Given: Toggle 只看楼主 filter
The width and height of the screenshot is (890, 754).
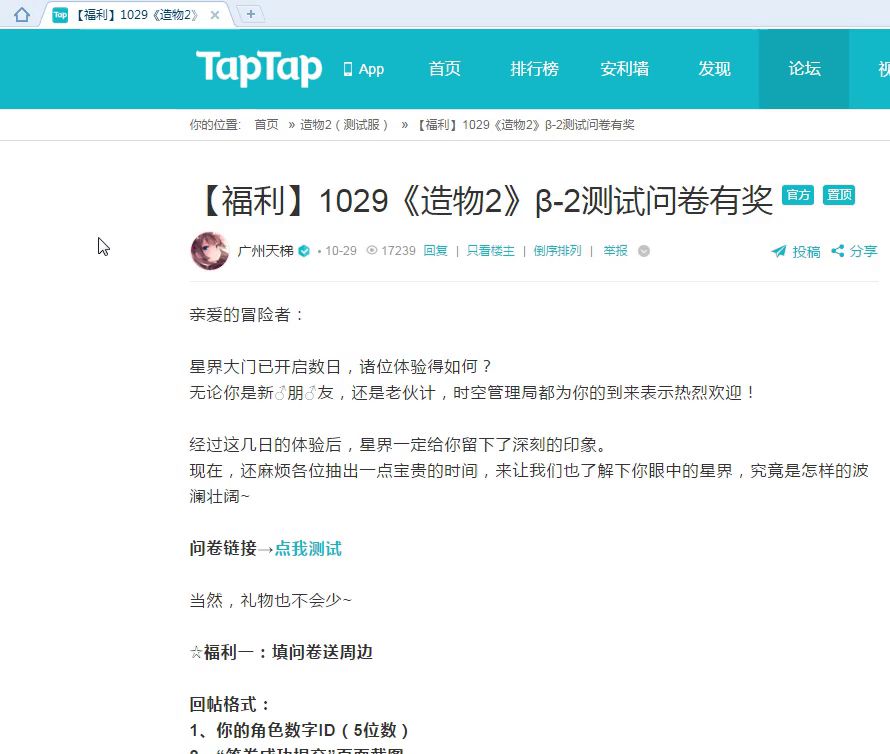Looking at the screenshot, I should tap(490, 251).
